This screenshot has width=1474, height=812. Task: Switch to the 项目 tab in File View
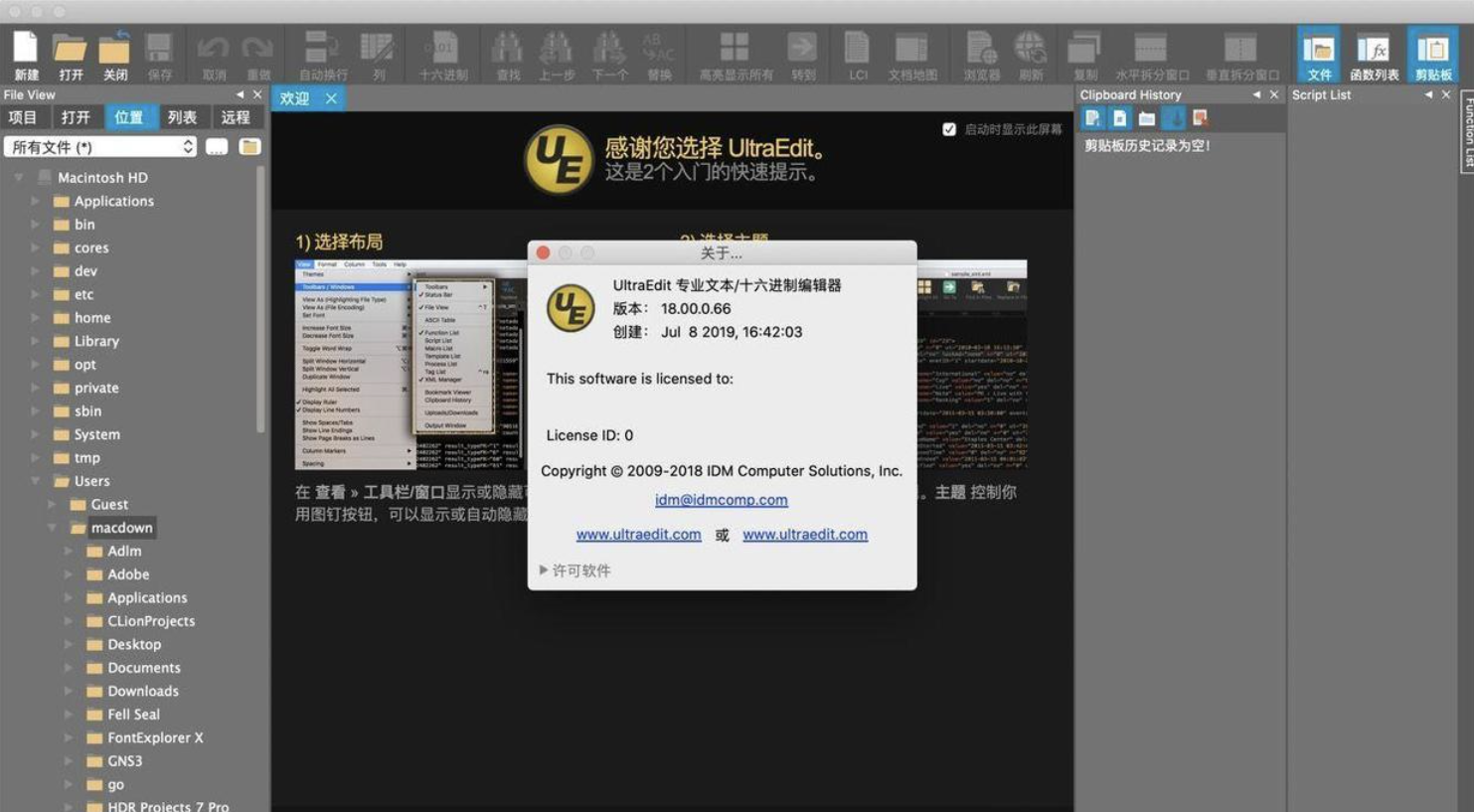23,117
